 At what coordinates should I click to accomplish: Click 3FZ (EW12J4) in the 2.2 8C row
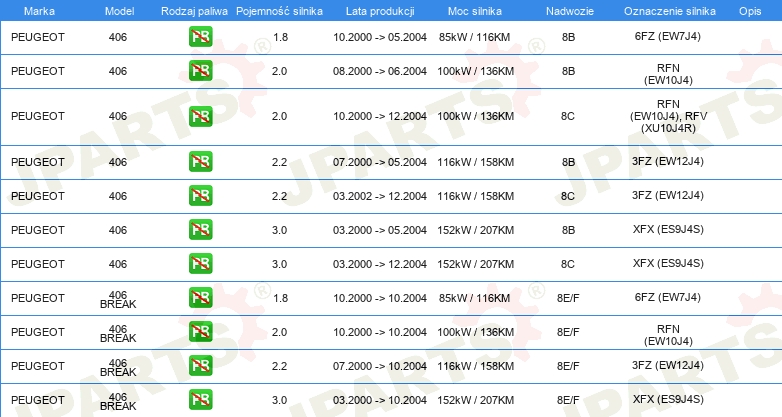(x=668, y=196)
